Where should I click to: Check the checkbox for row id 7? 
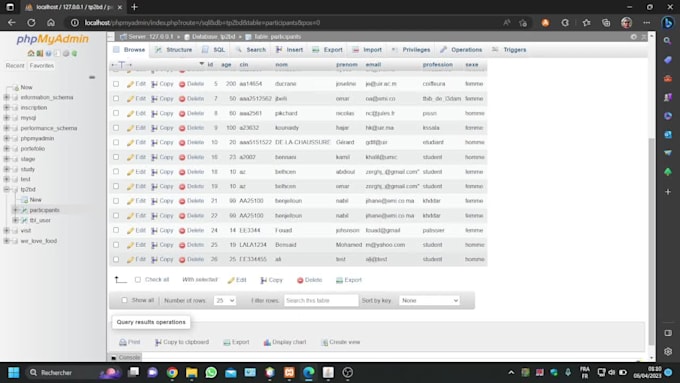116,98
